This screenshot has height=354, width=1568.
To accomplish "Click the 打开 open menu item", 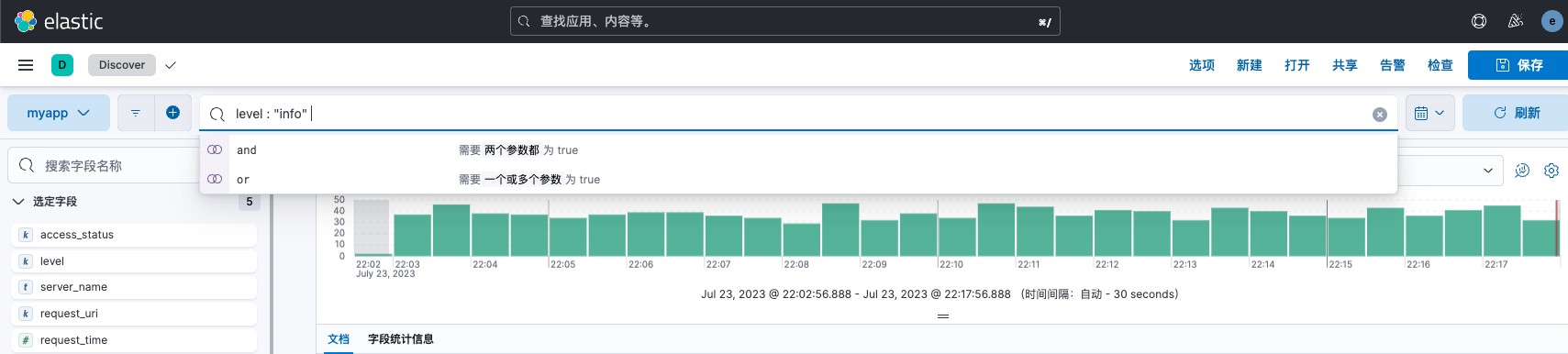I will pos(1297,65).
